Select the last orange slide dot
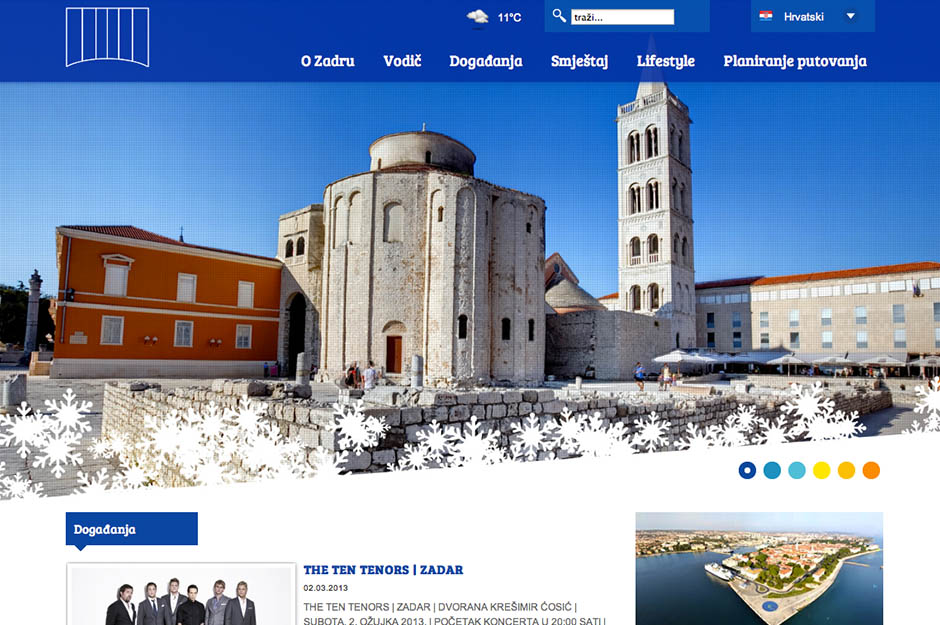The height and width of the screenshot is (625, 940). click(871, 470)
